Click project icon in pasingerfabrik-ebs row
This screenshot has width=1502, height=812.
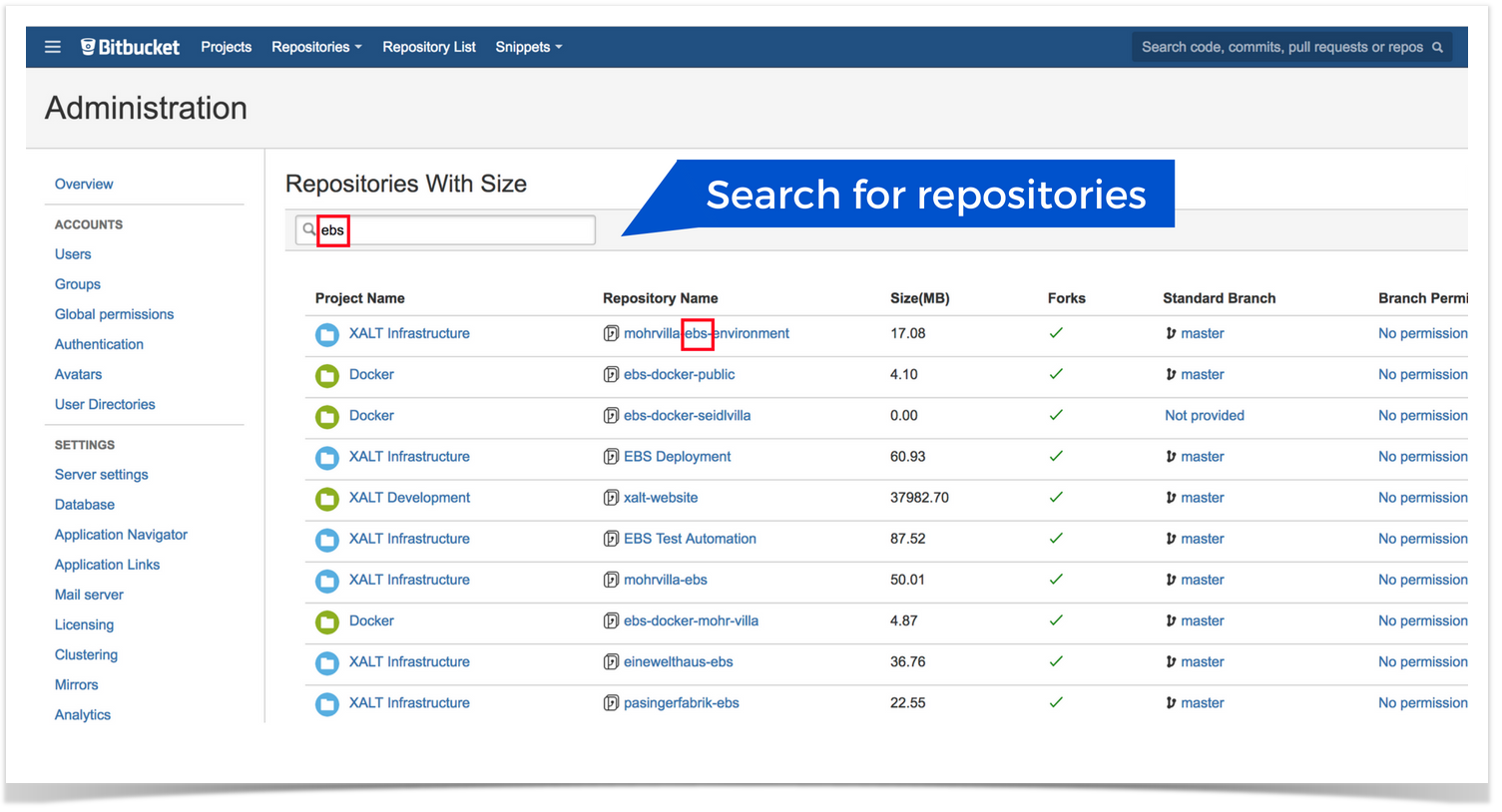click(327, 703)
